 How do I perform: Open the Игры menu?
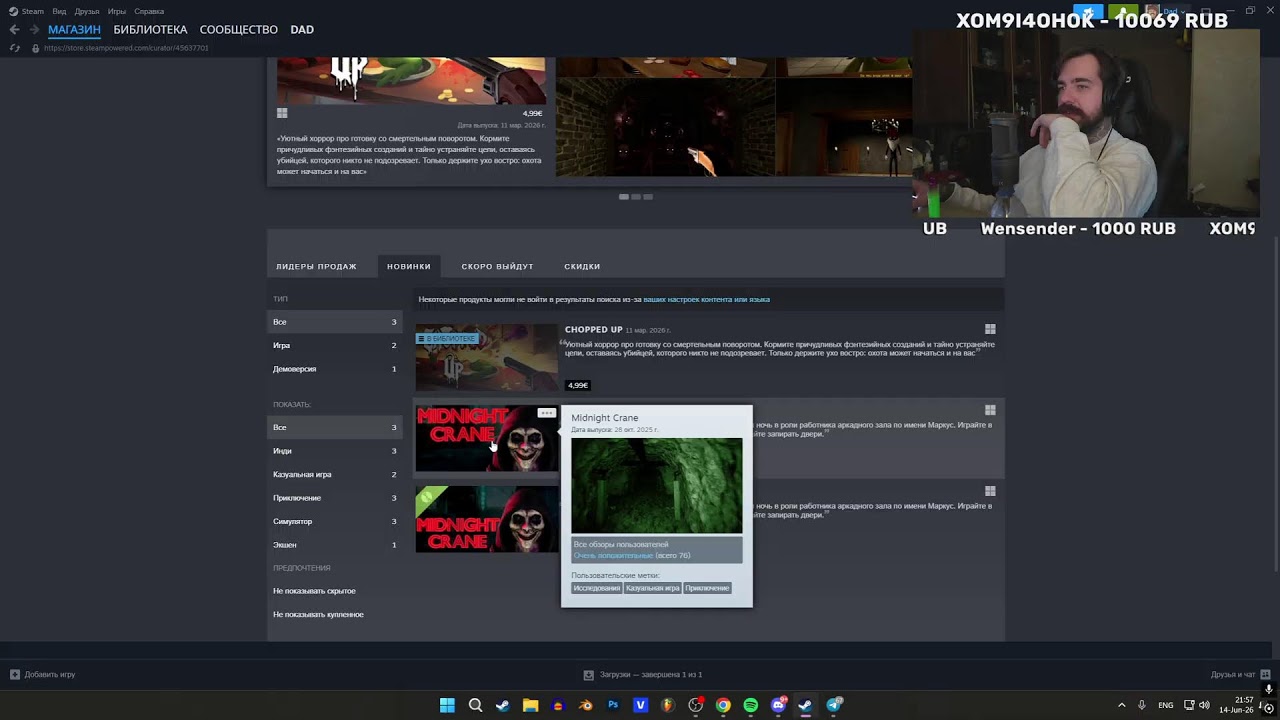[x=117, y=11]
